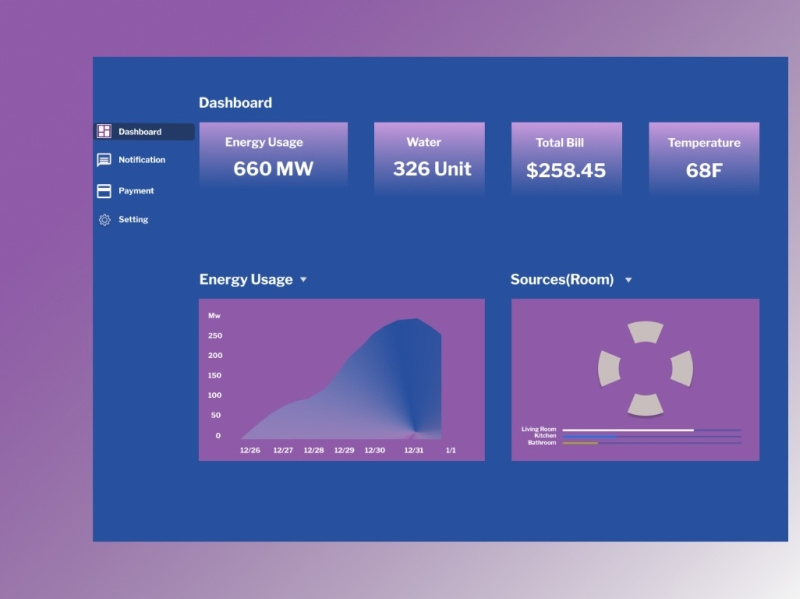800x599 pixels.
Task: Click the Notification message icon
Action: pyautogui.click(x=103, y=159)
